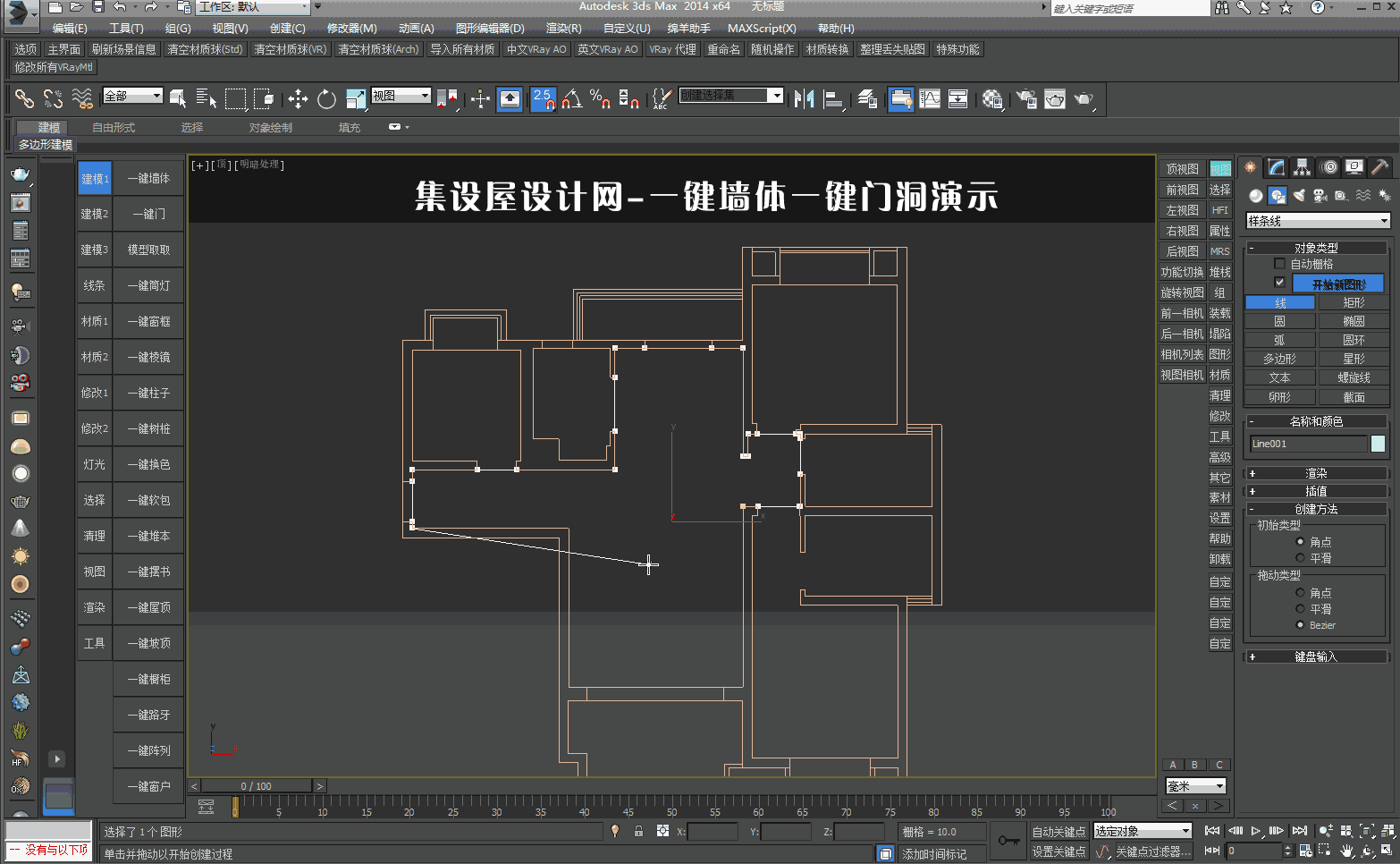Select 平滑 under 初始类型

(1300, 558)
